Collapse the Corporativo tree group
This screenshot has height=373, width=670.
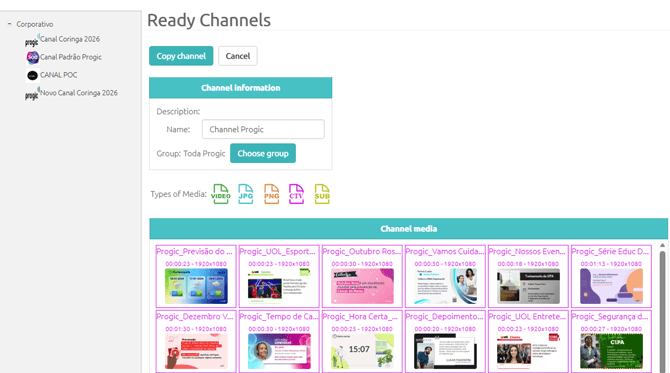9,24
